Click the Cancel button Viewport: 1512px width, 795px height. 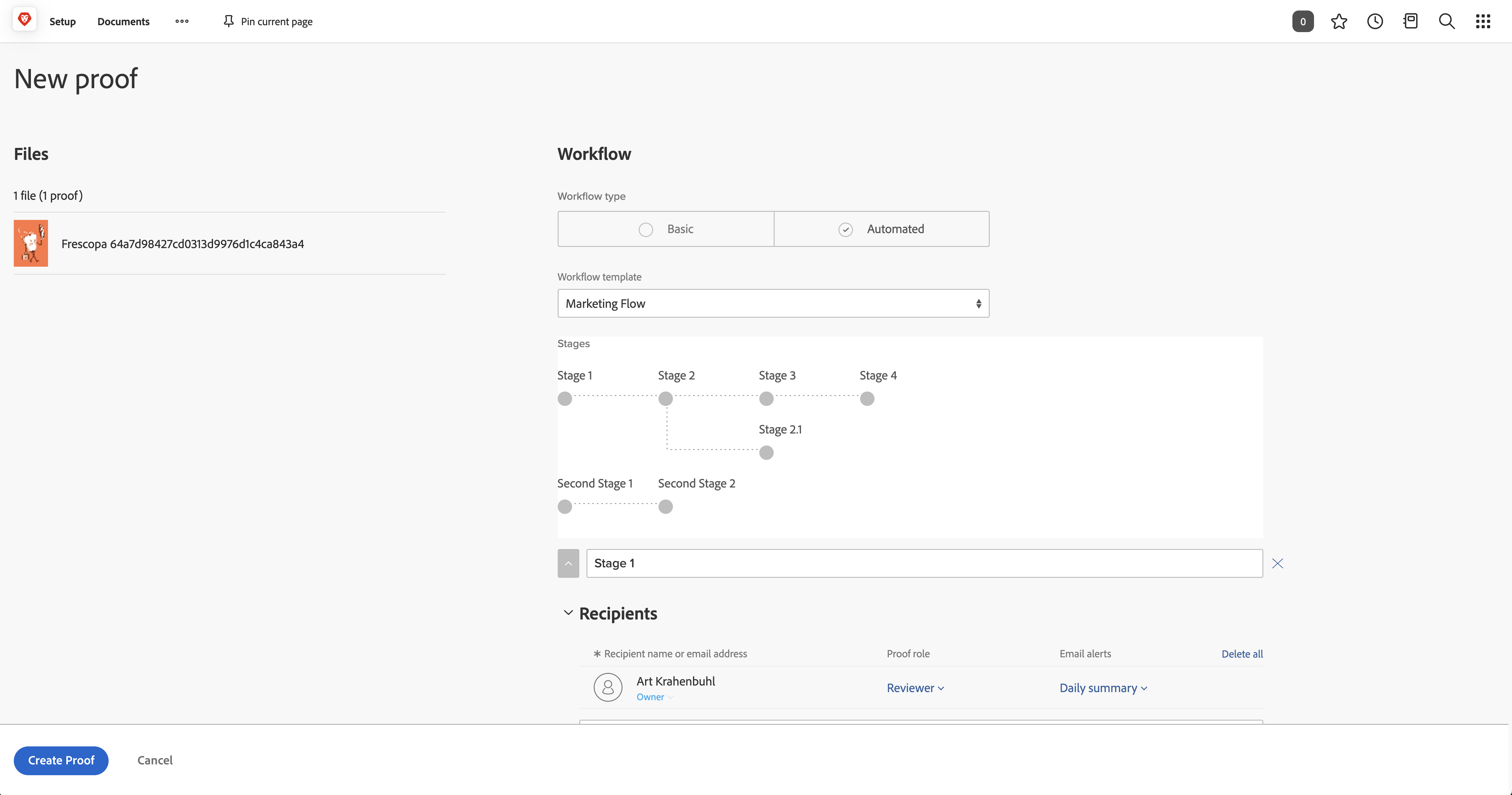[x=155, y=760]
